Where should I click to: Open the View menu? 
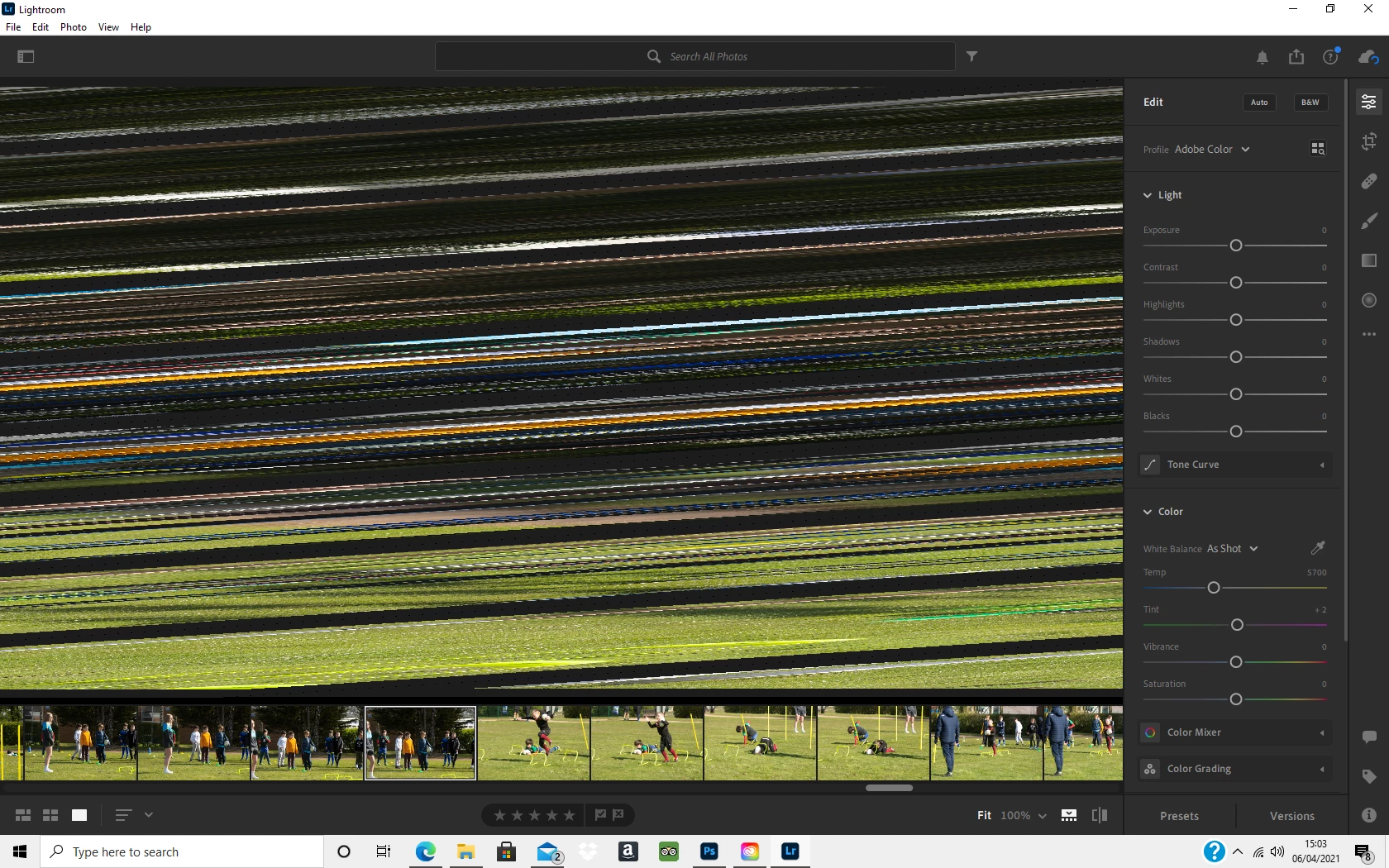[x=108, y=27]
